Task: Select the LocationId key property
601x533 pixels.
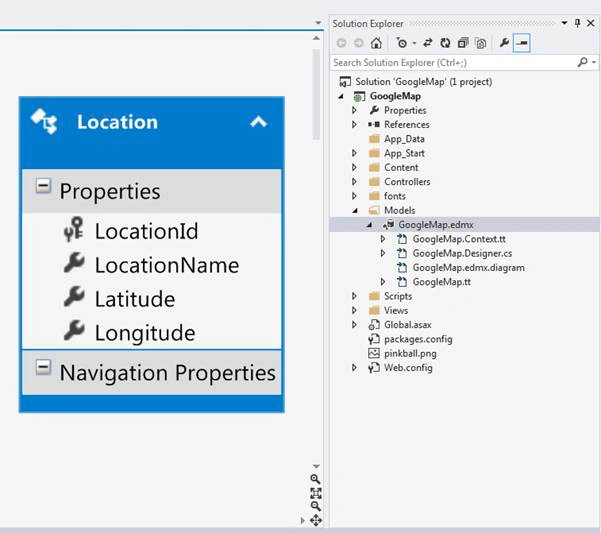Action: tap(146, 231)
